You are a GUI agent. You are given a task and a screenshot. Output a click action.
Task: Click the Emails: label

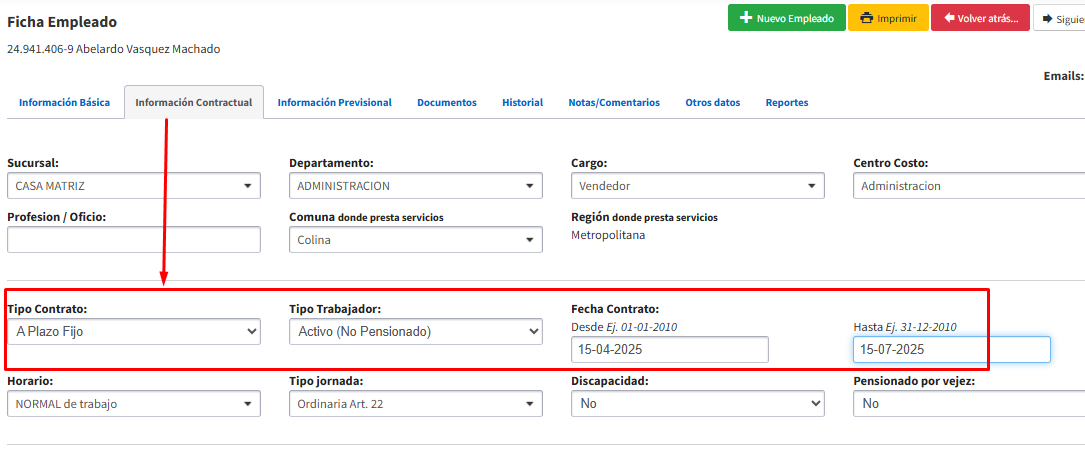point(1064,76)
